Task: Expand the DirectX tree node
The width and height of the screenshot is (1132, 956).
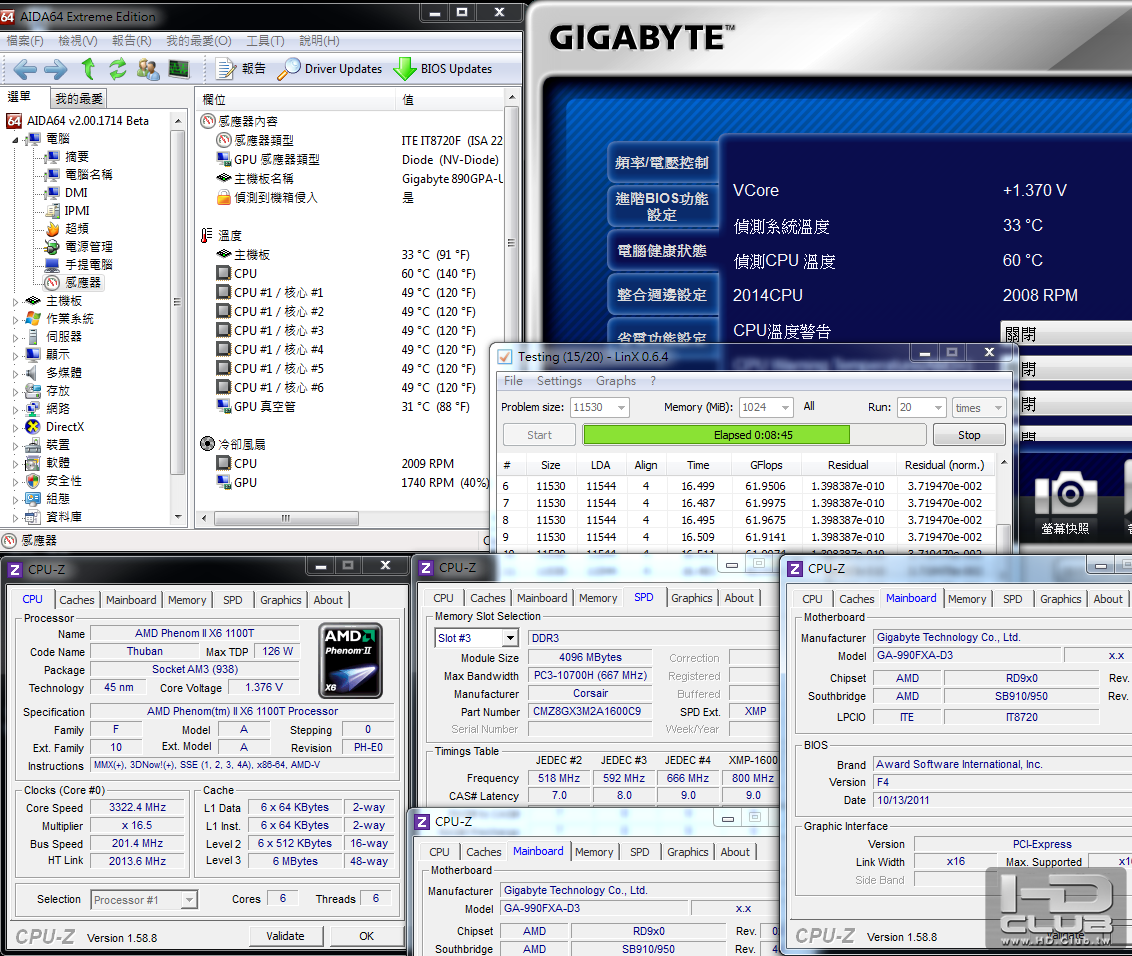Action: pos(16,427)
